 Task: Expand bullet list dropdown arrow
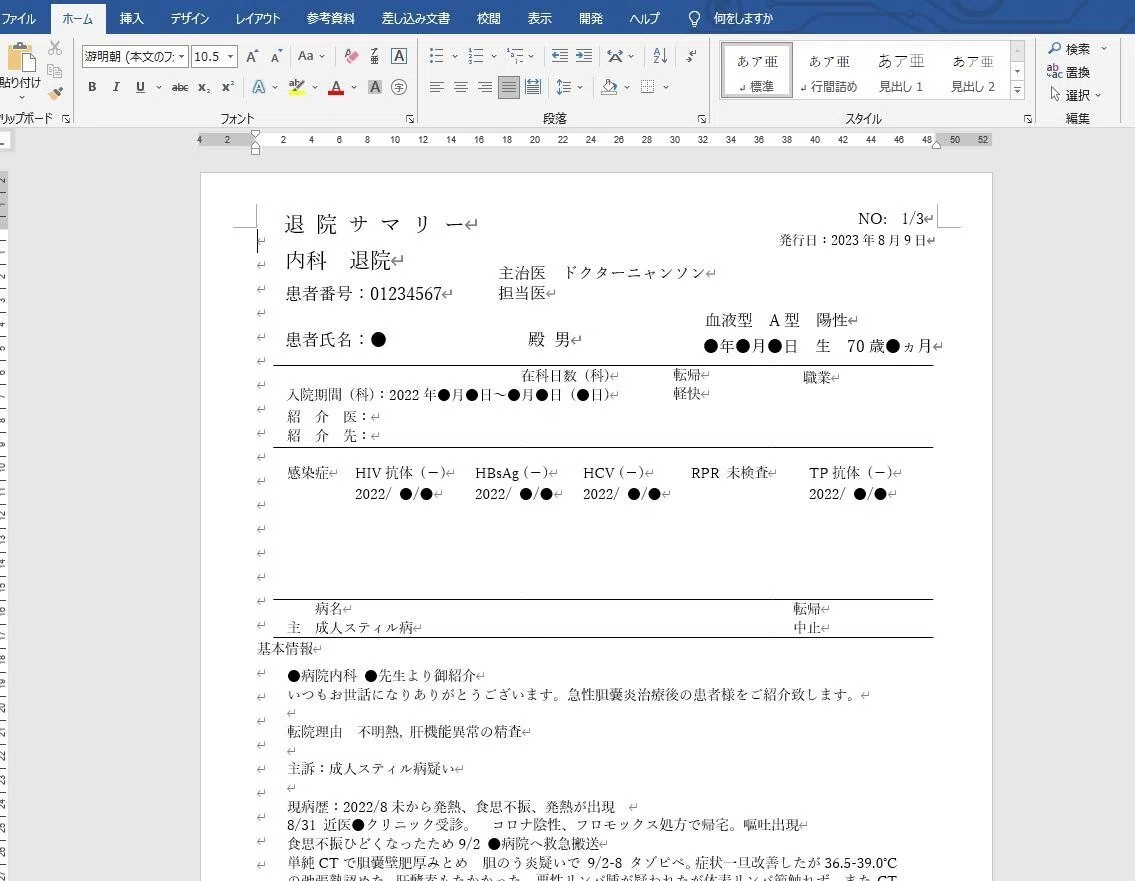click(455, 56)
